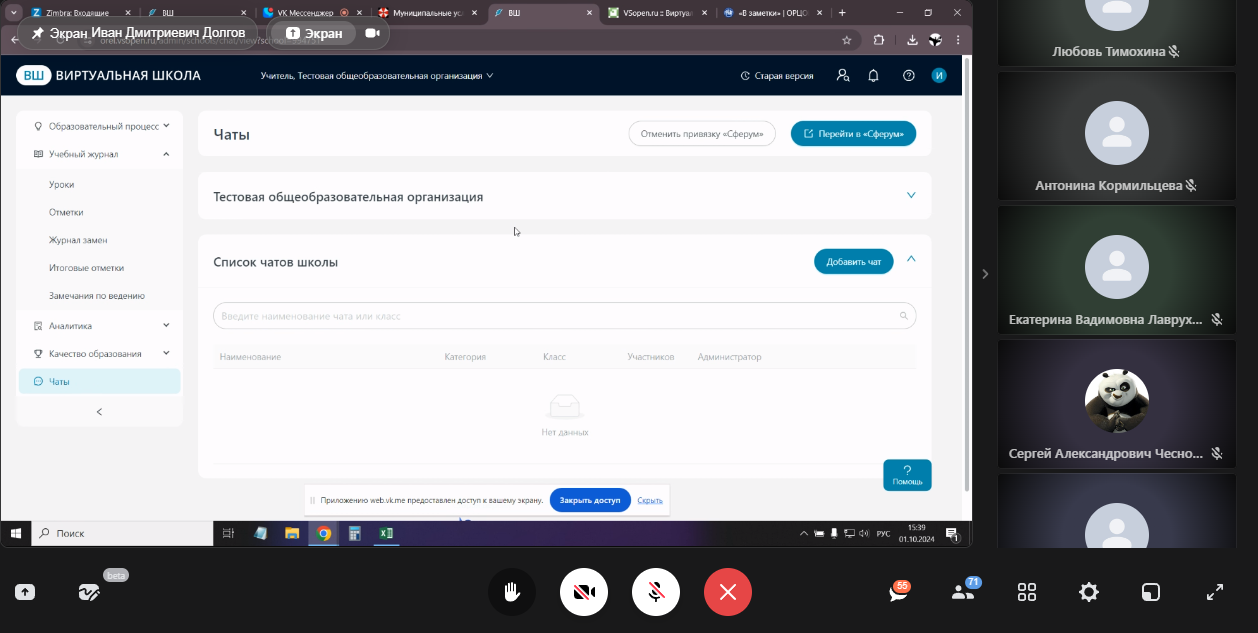Click the chat name search field
The height and width of the screenshot is (633, 1258).
point(556,316)
